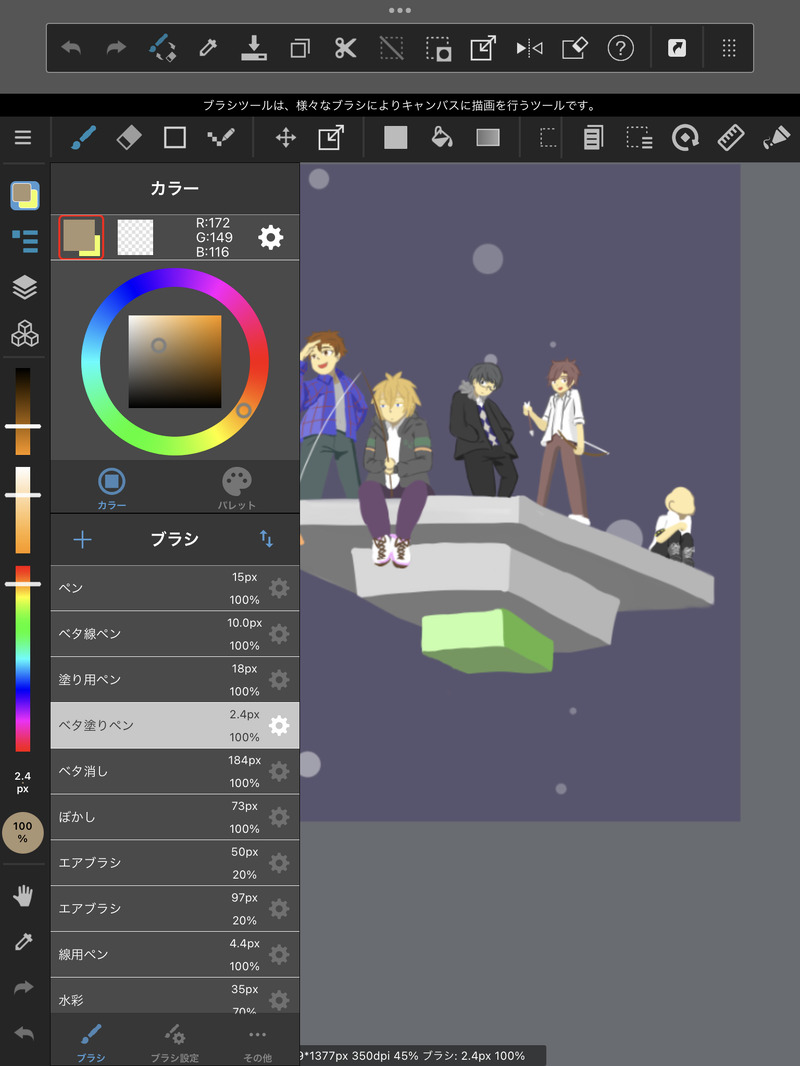
Task: Tap the polyline pen tool icon
Action: [x=221, y=137]
